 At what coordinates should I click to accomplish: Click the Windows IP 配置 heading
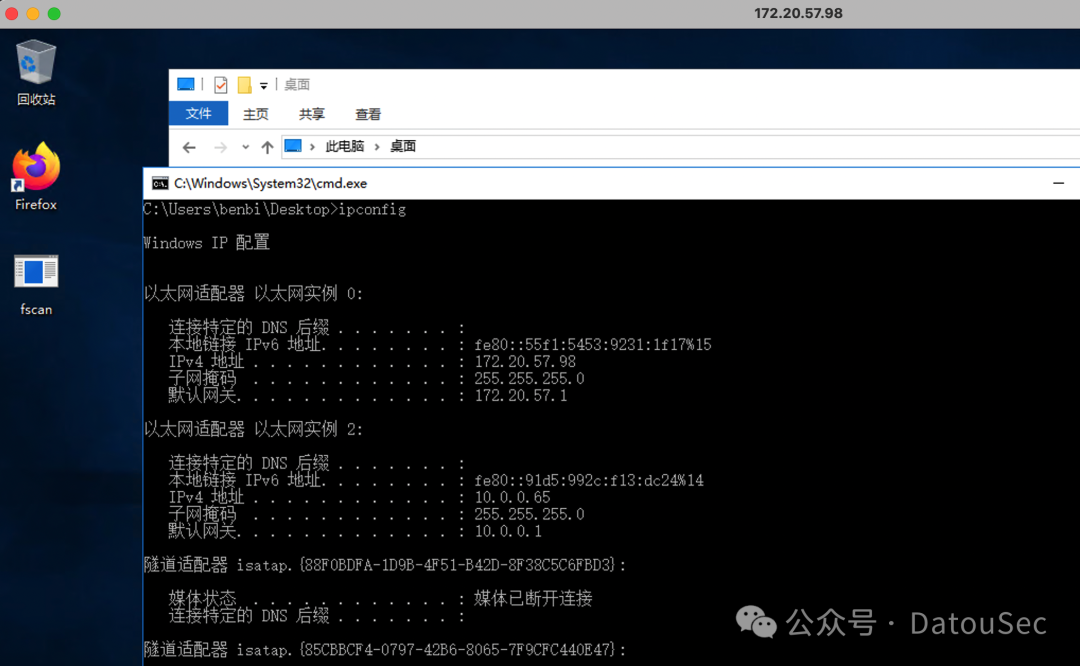pyautogui.click(x=207, y=243)
